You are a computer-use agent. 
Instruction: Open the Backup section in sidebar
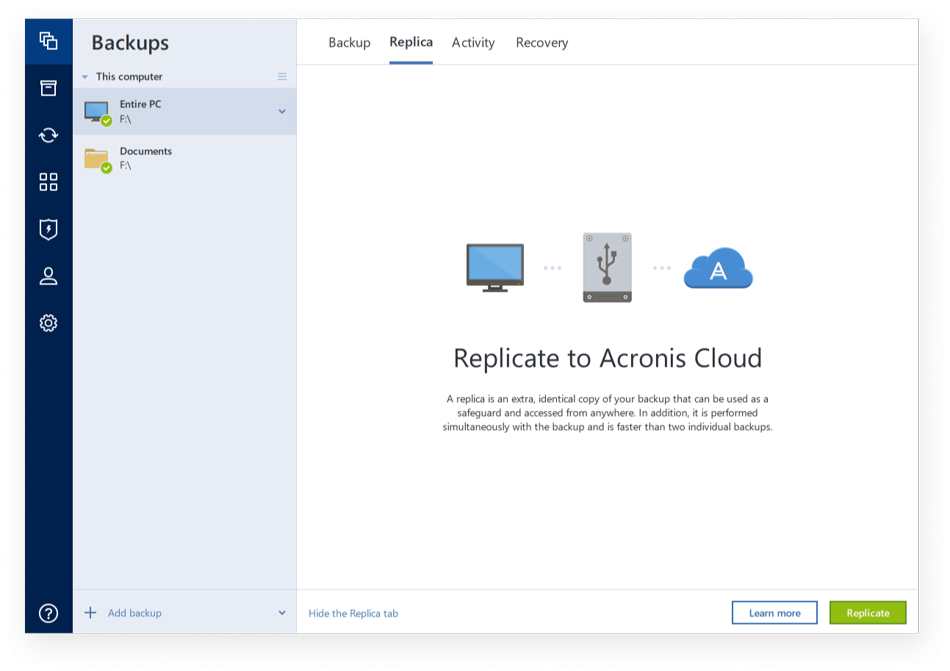48,41
